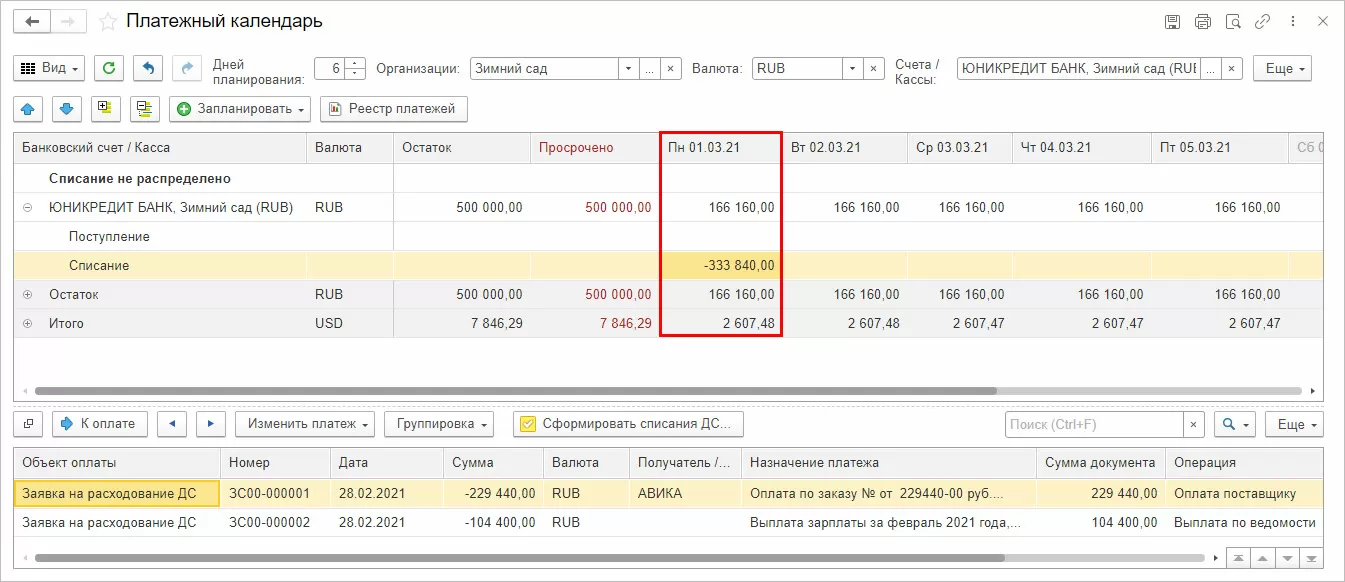The width and height of the screenshot is (1345, 582).
Task: Click the Просрочено column header
Action: [x=594, y=147]
